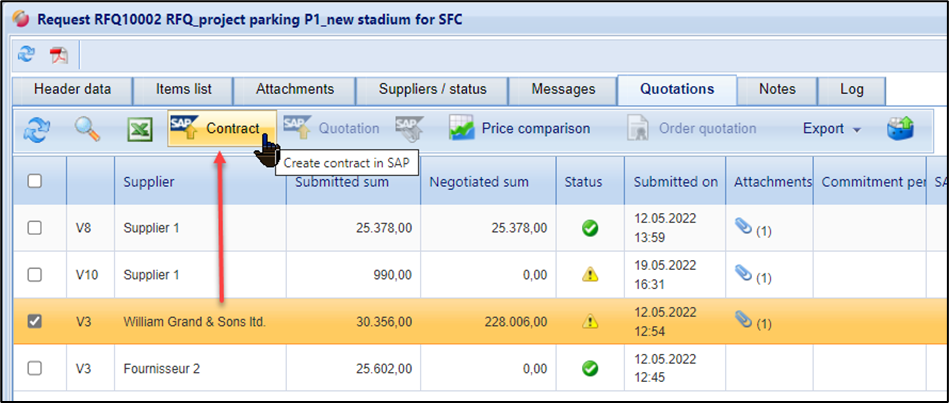Click the top-left refresh icon below the title
This screenshot has height=403, width=949.
point(27,54)
